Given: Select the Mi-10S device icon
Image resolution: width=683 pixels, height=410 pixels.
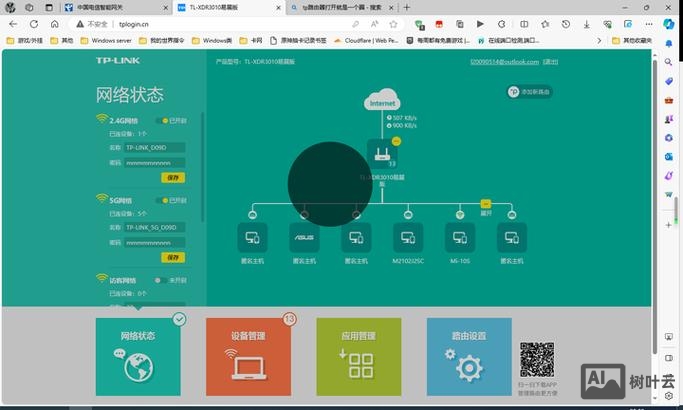Looking at the screenshot, I should 459,237.
